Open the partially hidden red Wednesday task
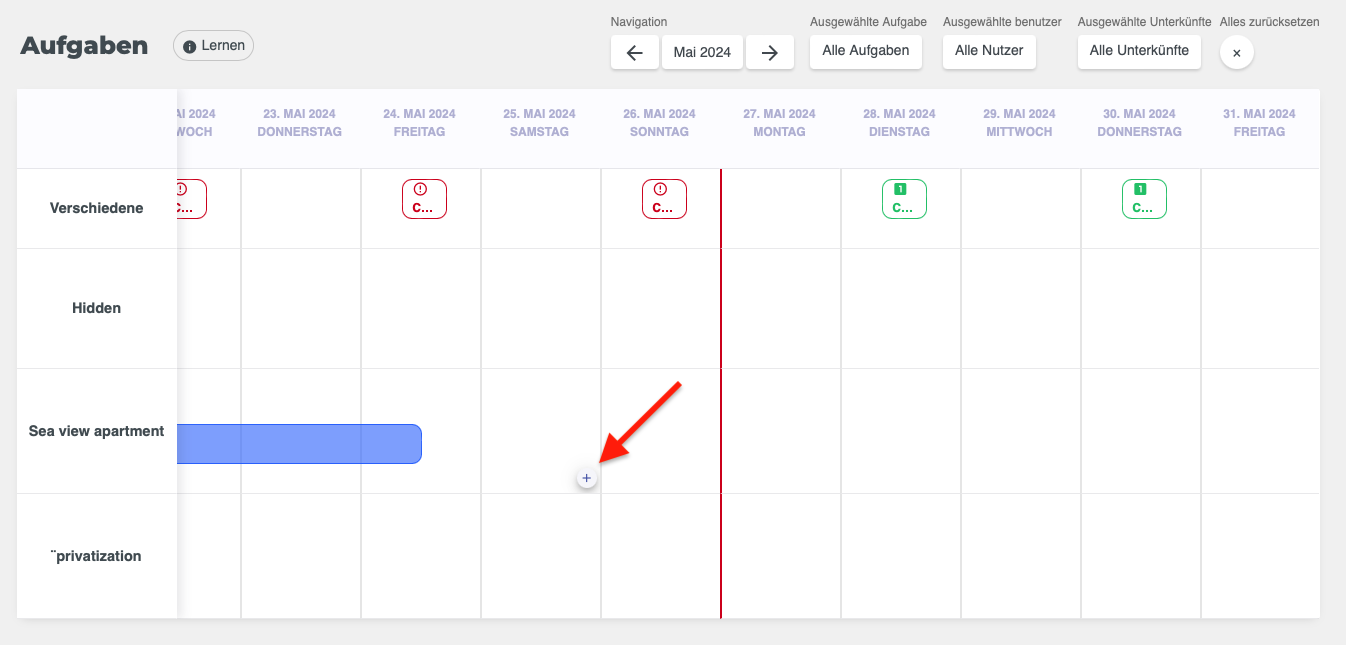Screen dimensions: 1346x645 point(191,199)
